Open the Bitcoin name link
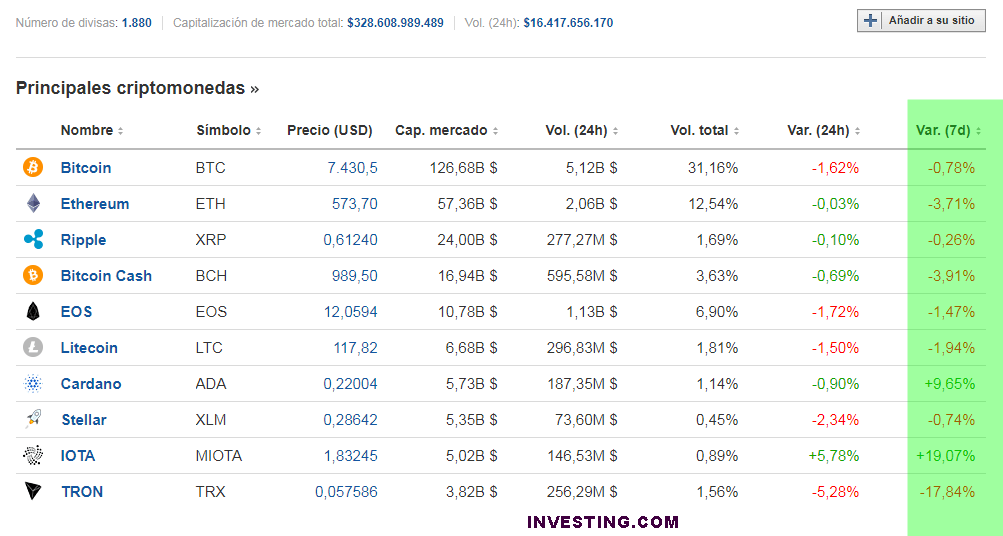Screen dimensions: 1003x536 (x=86, y=168)
